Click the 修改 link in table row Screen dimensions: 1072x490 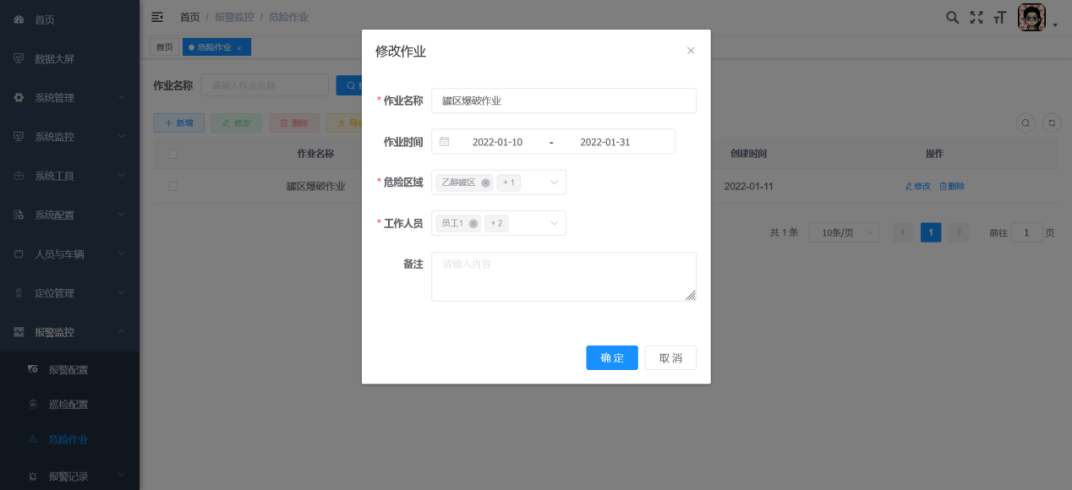918,186
